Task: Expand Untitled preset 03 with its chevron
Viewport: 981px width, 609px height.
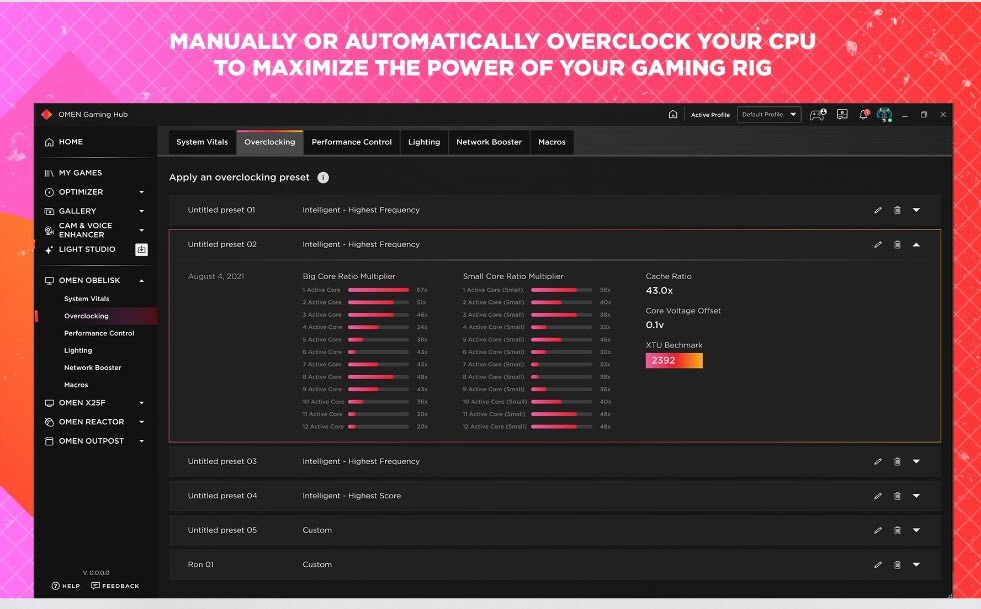Action: coord(916,461)
